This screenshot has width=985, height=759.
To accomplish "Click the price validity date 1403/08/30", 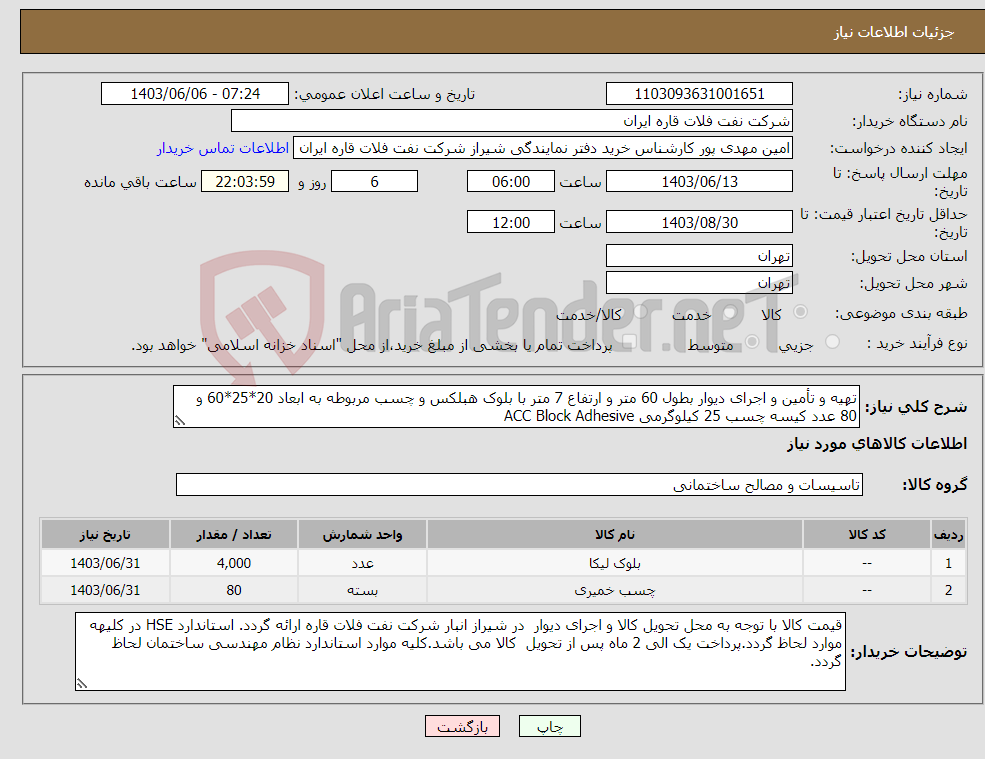I will (699, 222).
